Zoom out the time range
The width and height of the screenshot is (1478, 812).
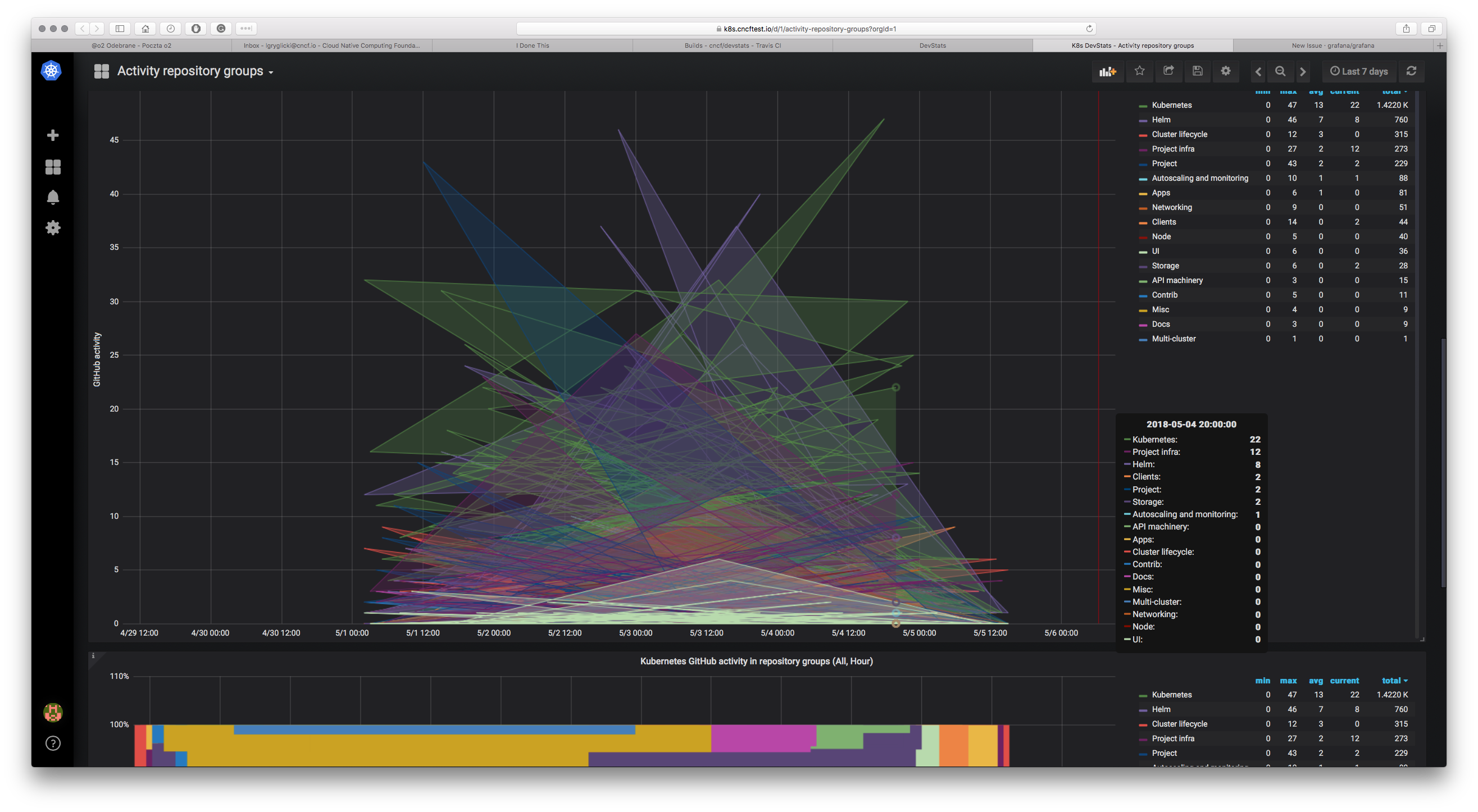(1280, 71)
